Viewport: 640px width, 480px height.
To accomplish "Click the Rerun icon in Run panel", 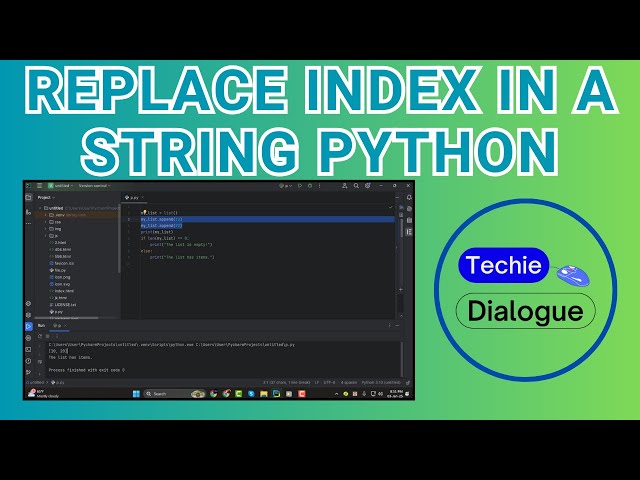I will click(40, 336).
